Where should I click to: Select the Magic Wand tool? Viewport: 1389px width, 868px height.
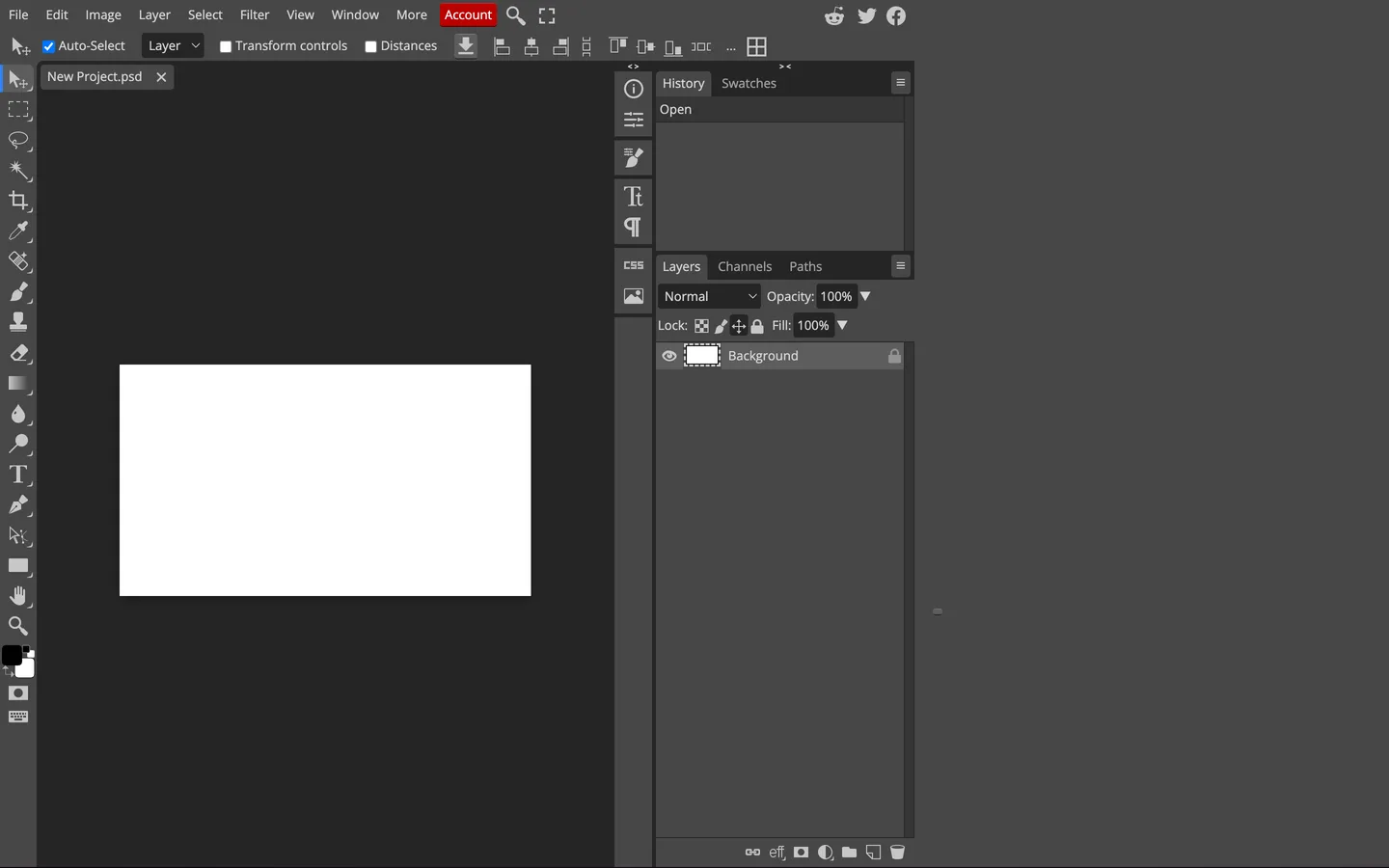(18, 171)
